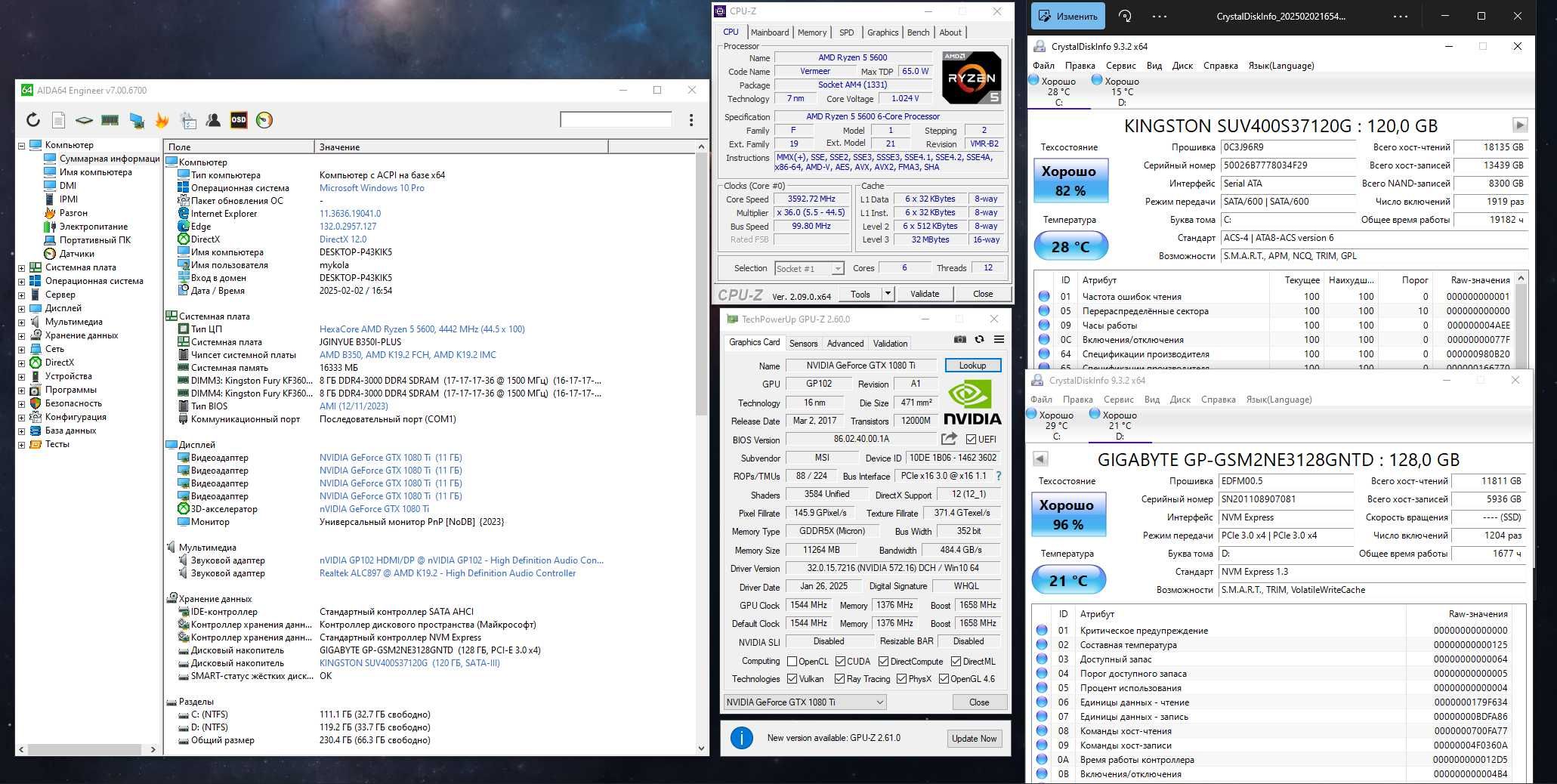Switch to the Mainboard tab in CPU-Z
The image size is (1557, 784).
tap(770, 32)
